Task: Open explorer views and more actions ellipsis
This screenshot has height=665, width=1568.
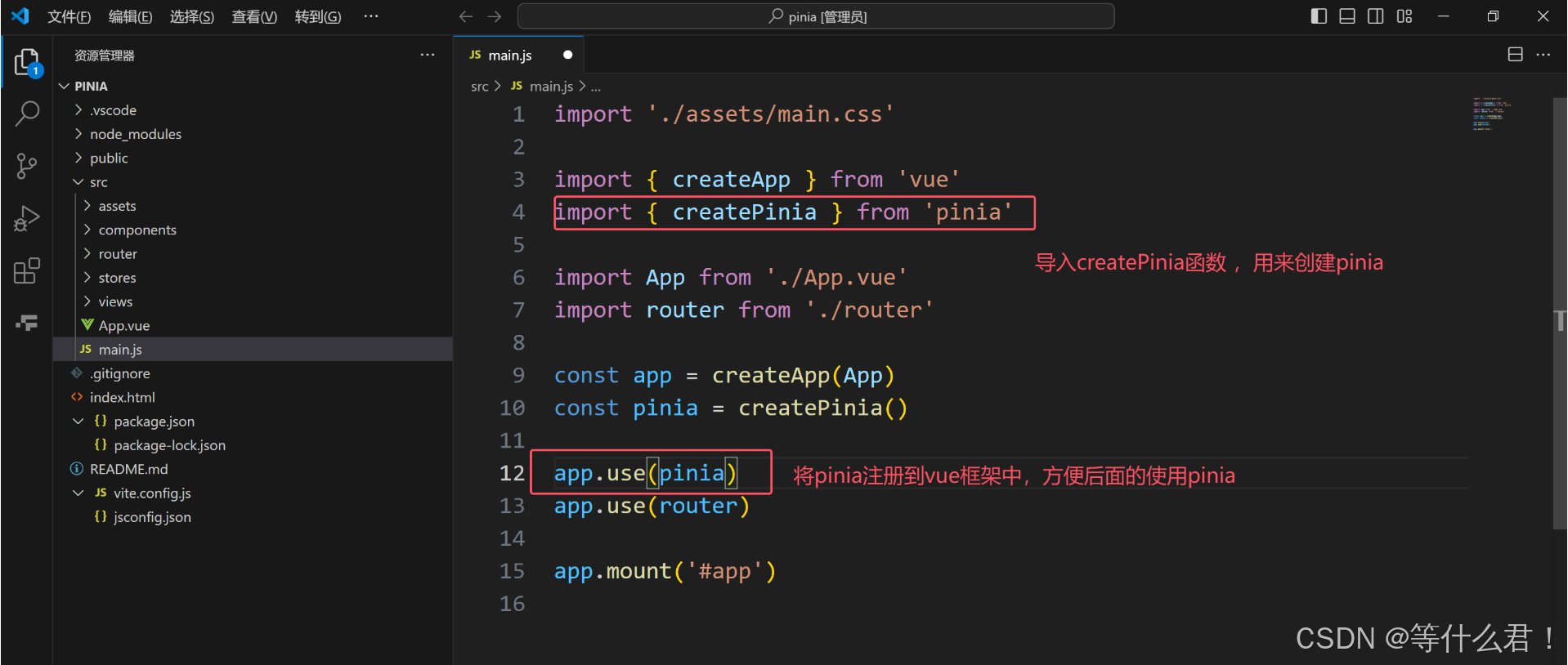Action: (x=428, y=55)
